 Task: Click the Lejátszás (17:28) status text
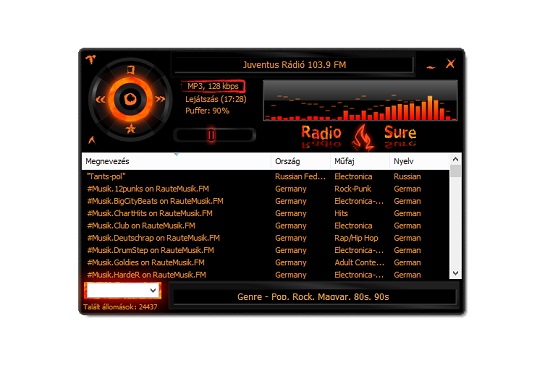click(x=216, y=99)
